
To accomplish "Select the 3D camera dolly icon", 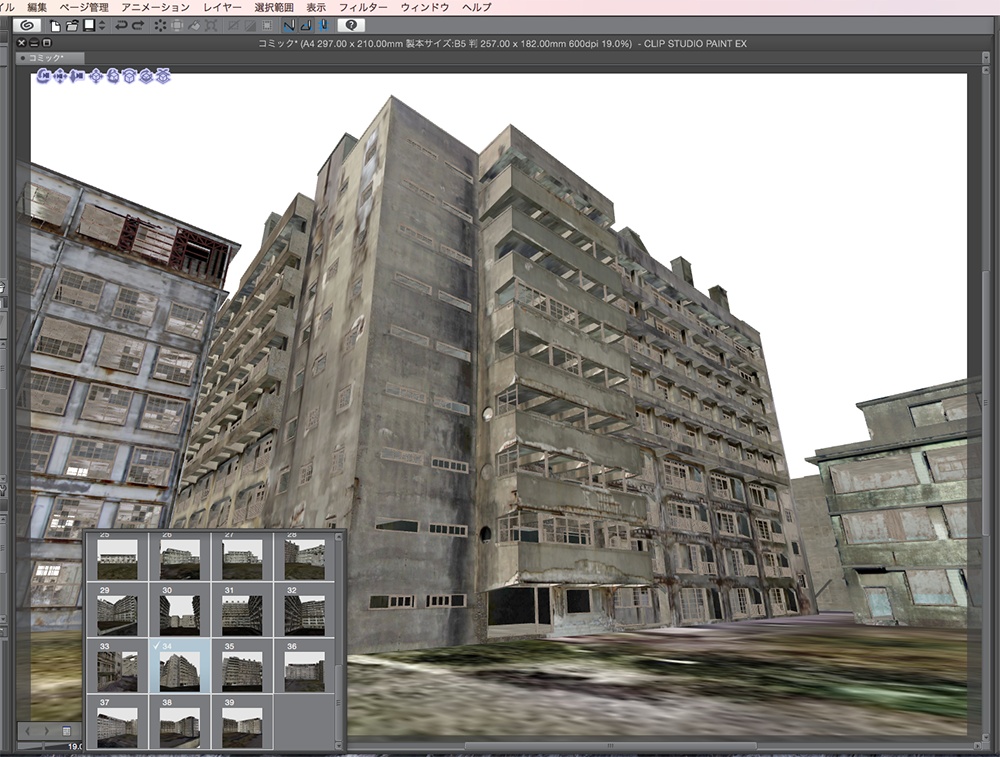I will coord(77,77).
